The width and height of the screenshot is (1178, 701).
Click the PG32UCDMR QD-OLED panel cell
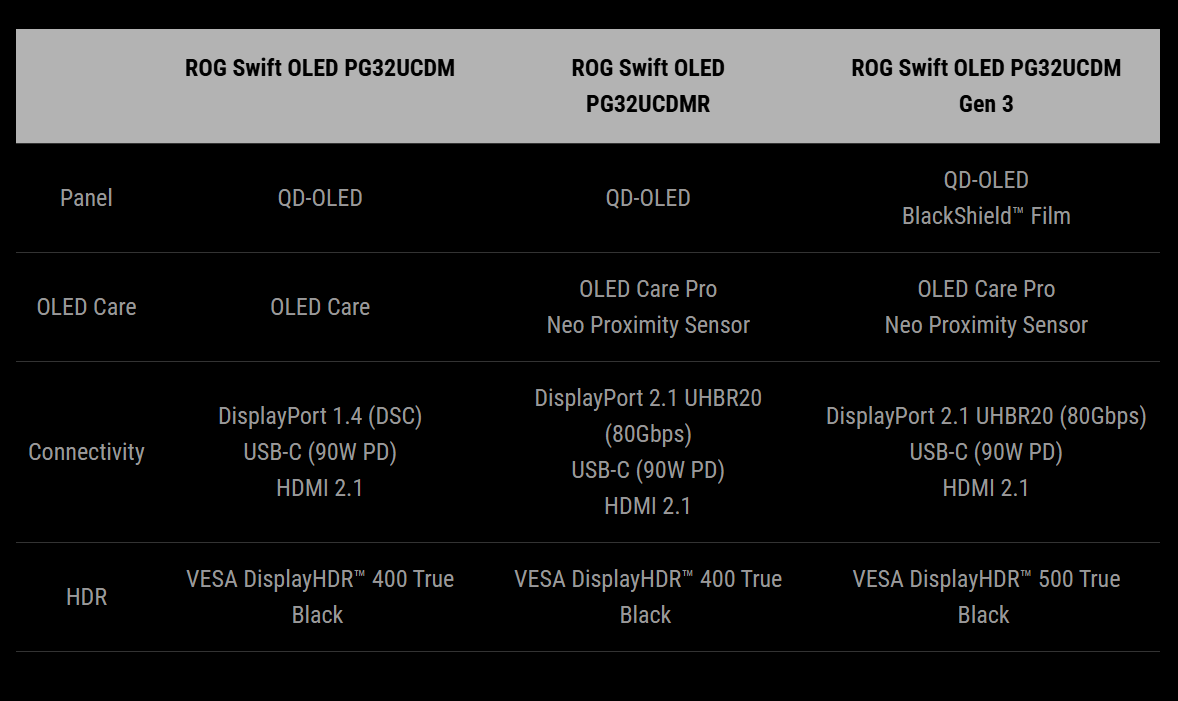pos(648,198)
